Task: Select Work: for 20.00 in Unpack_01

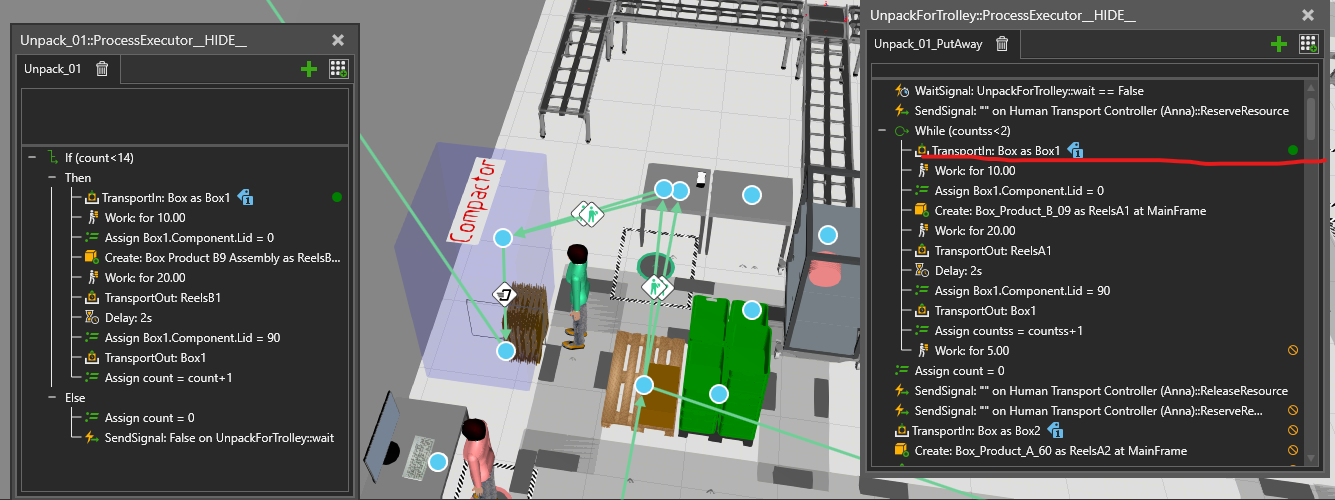Action: tap(145, 278)
